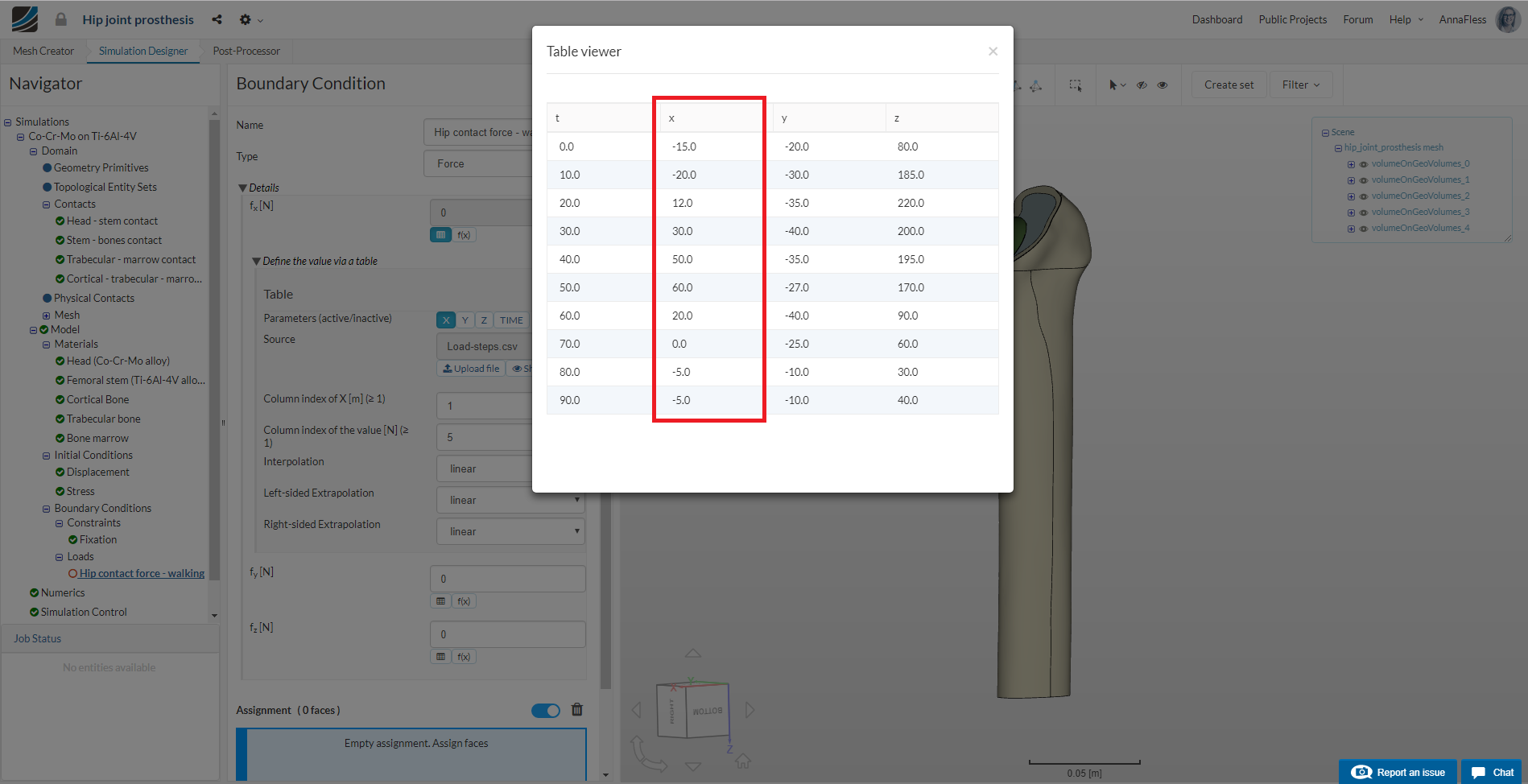This screenshot has height=784, width=1528.
Task: Click the fz formula f(x) button
Action: point(464,657)
